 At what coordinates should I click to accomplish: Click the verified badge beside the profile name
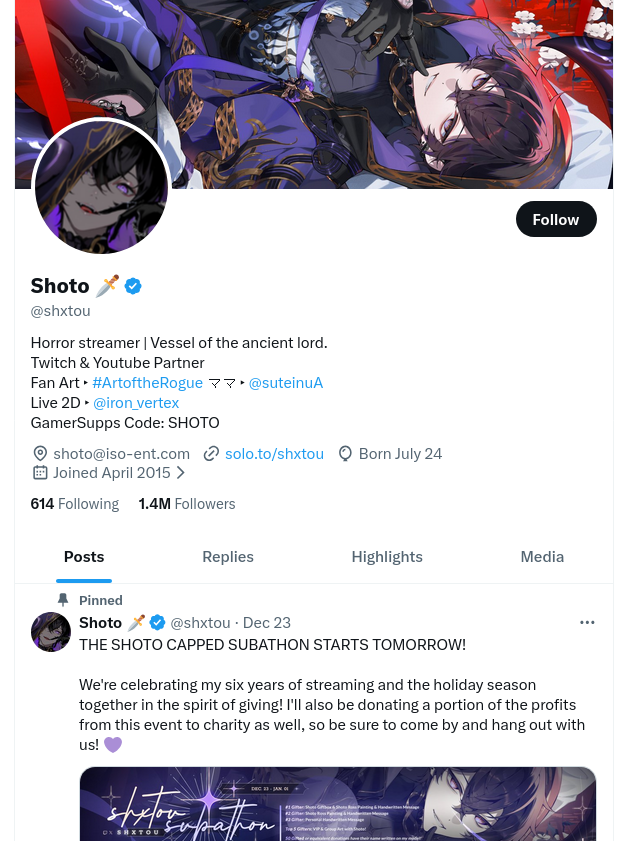133,286
